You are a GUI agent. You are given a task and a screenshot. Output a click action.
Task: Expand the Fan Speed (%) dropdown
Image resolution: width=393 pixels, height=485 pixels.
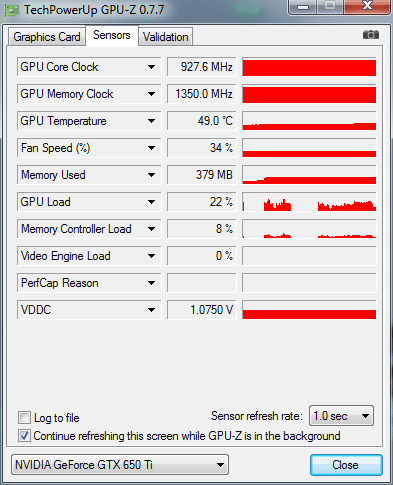[x=151, y=148]
